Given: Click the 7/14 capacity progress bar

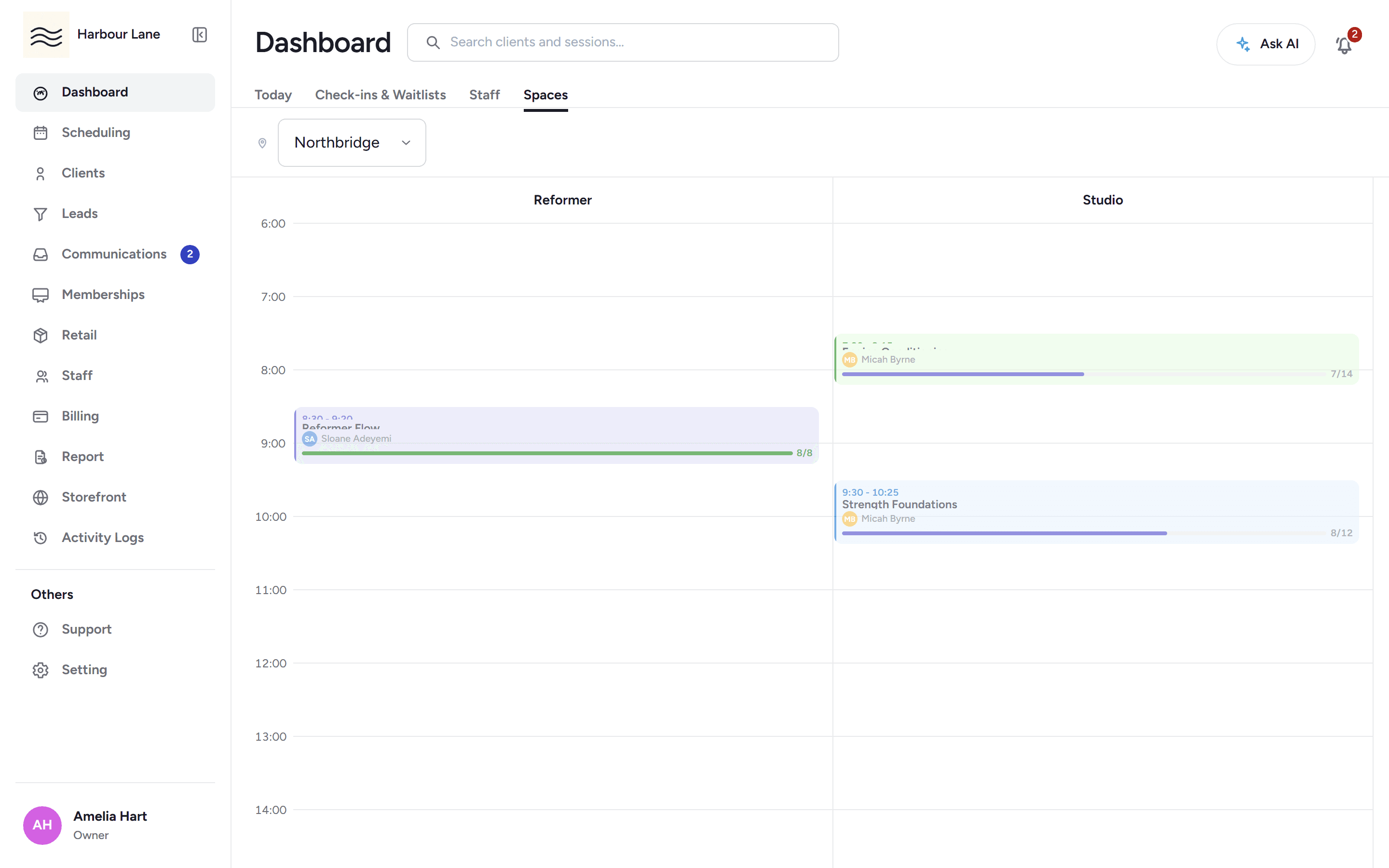Looking at the screenshot, I should [1084, 374].
